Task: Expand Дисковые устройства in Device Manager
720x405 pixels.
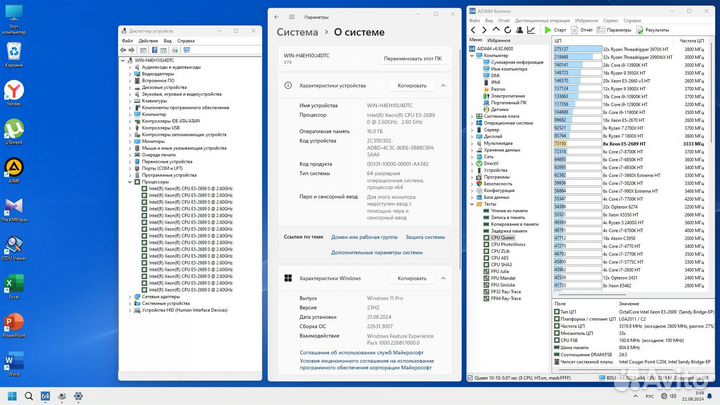Action: coord(130,87)
